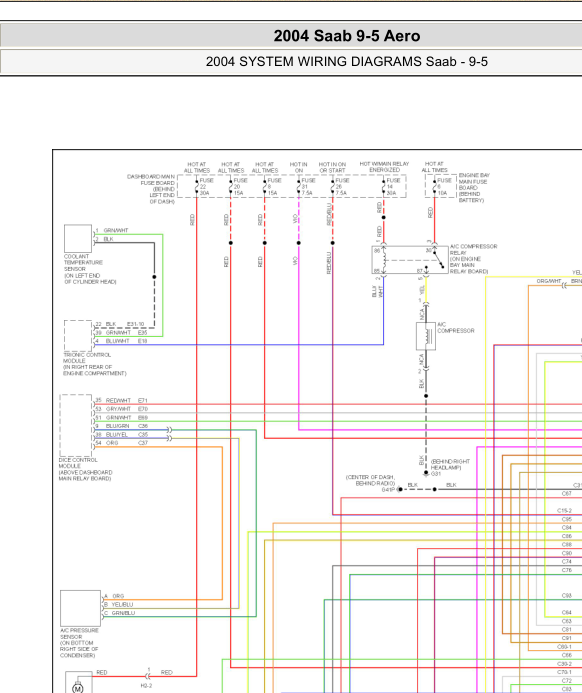Click the motor "M" symbol
Image resolution: width=582 pixels, height=693 pixels.
[x=78, y=688]
